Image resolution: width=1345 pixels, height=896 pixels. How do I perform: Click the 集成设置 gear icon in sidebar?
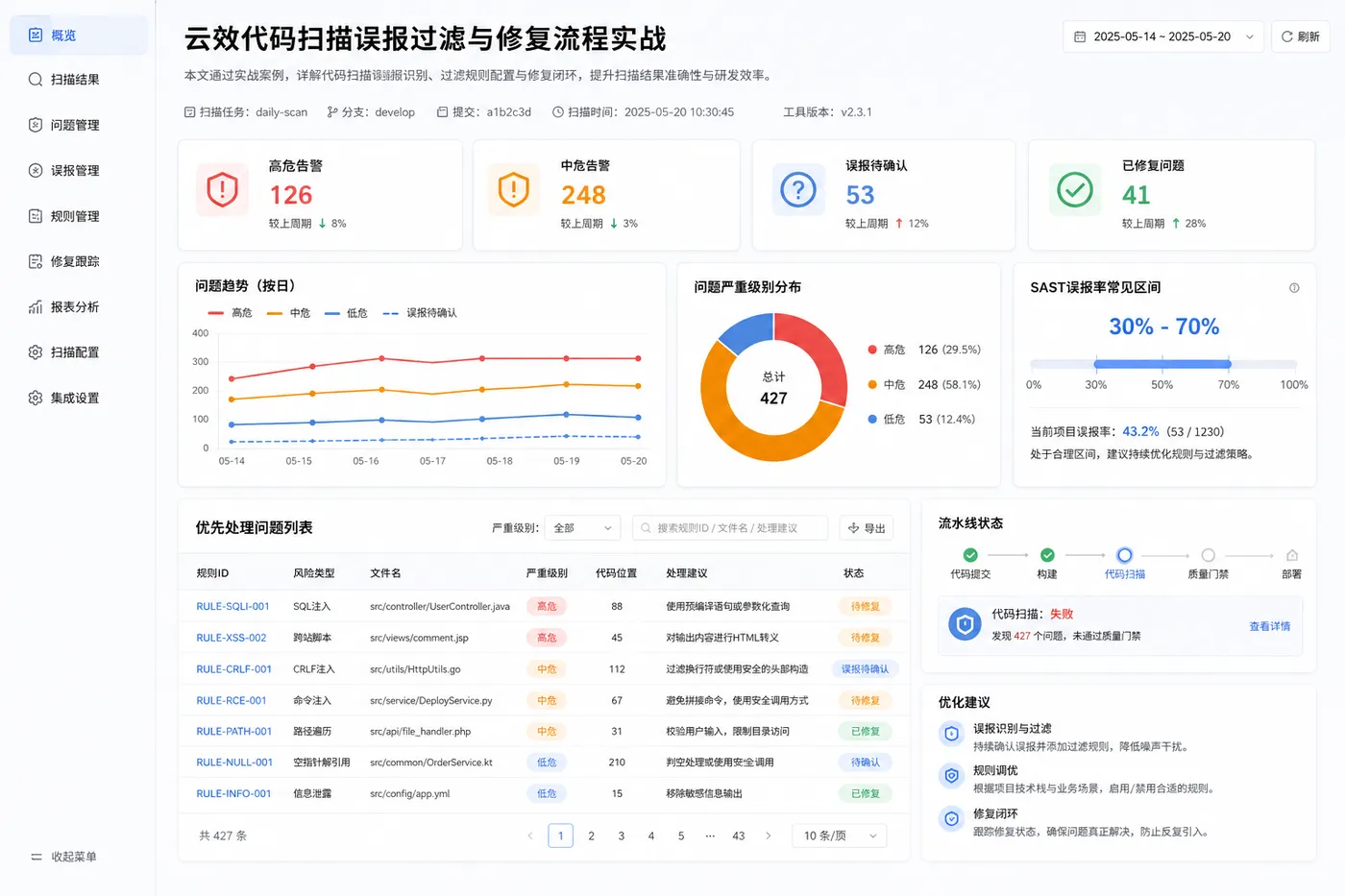pos(36,398)
